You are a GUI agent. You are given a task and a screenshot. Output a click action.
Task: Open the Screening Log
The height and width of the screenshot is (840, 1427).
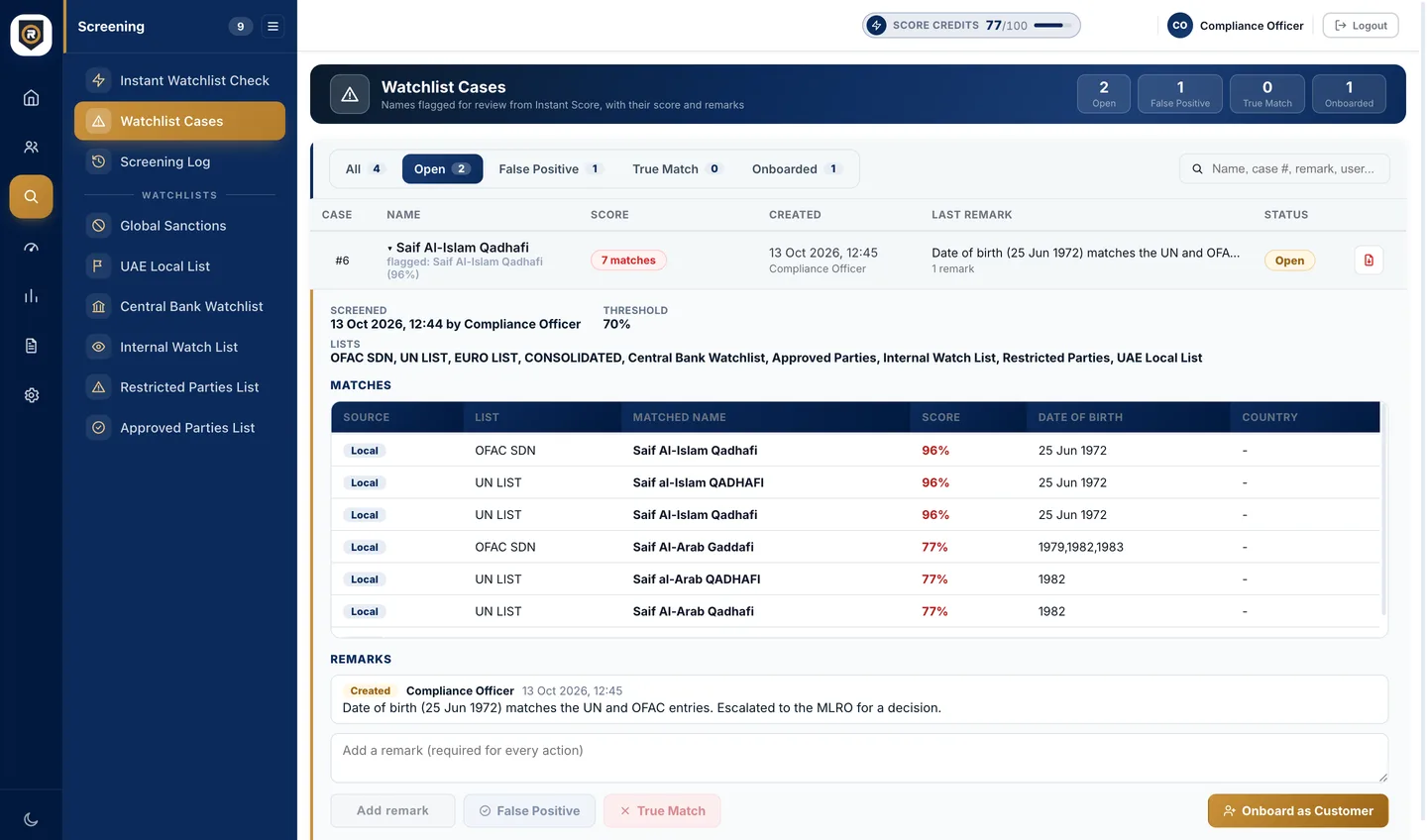(179, 161)
